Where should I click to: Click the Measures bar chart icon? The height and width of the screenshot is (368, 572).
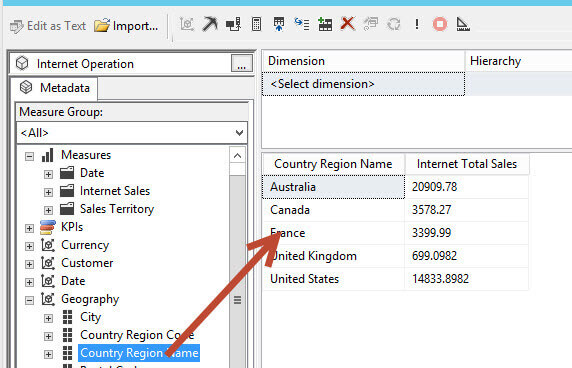48,155
